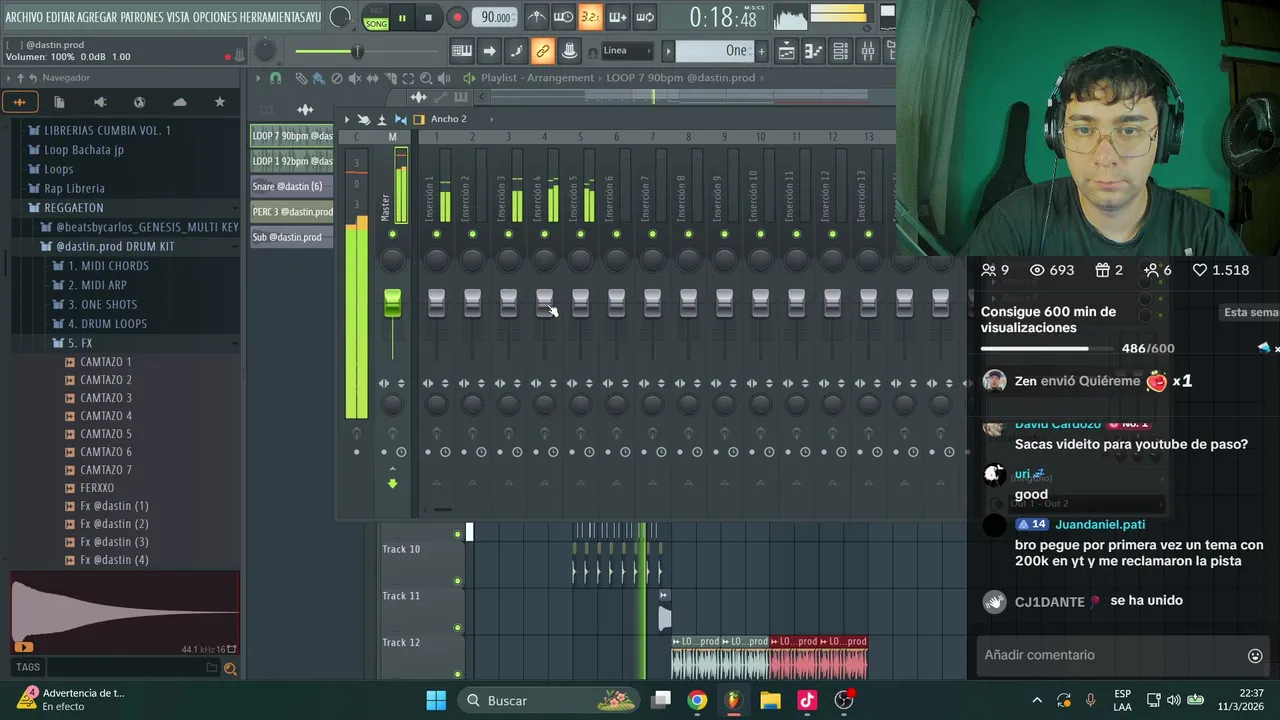This screenshot has height=720, width=1280.
Task: Click the stamp tool icon in toolbar
Action: [x=569, y=51]
